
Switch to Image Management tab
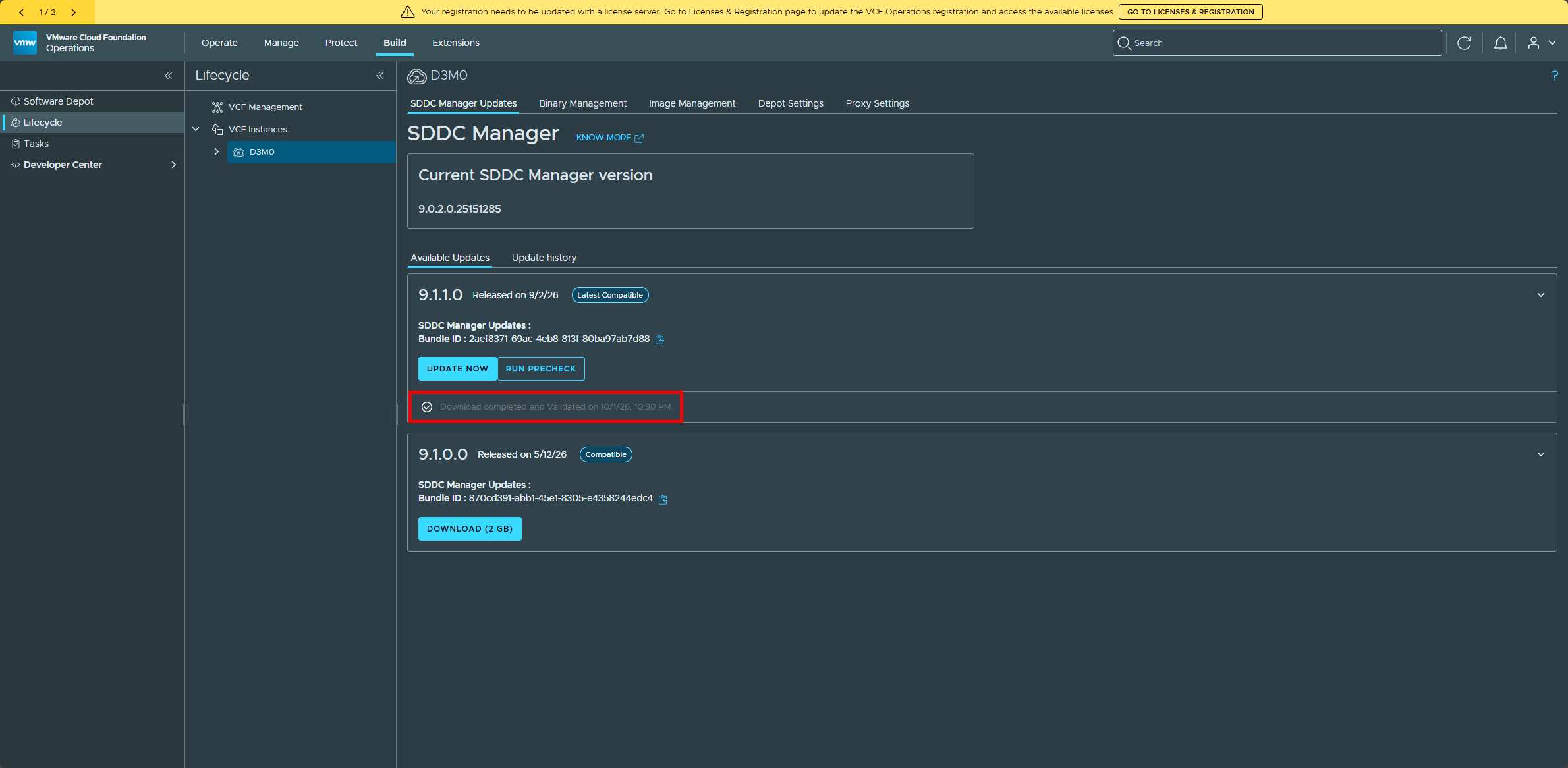[x=692, y=103]
